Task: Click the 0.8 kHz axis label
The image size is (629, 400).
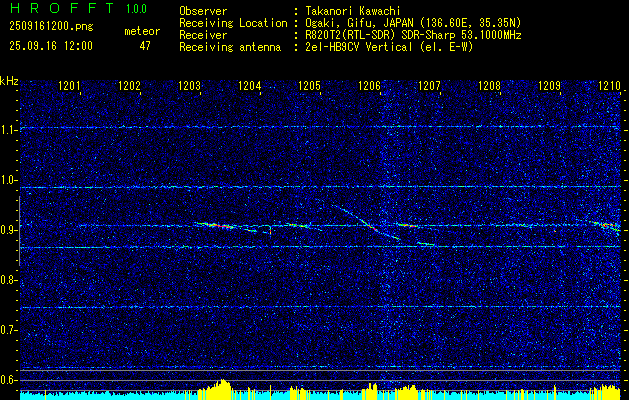Action: pyautogui.click(x=8, y=280)
